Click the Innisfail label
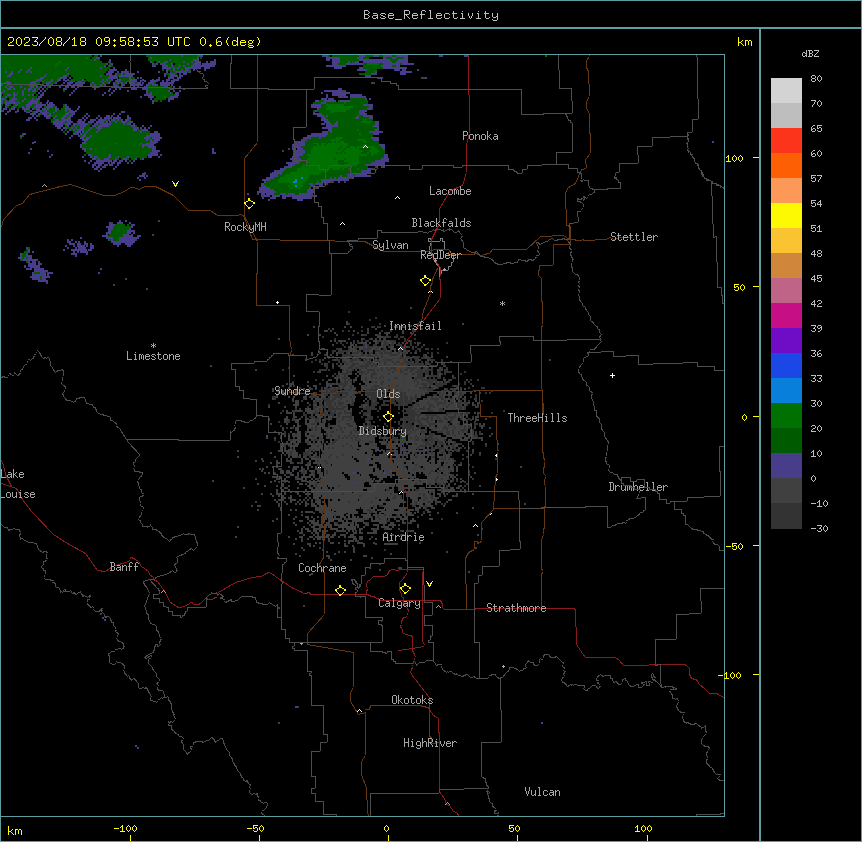The height and width of the screenshot is (842, 862). pyautogui.click(x=415, y=326)
